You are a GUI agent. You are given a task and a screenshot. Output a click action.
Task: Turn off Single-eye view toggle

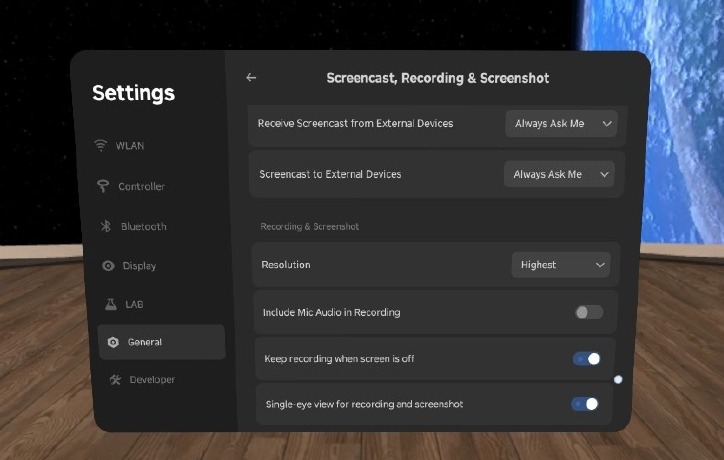click(585, 404)
